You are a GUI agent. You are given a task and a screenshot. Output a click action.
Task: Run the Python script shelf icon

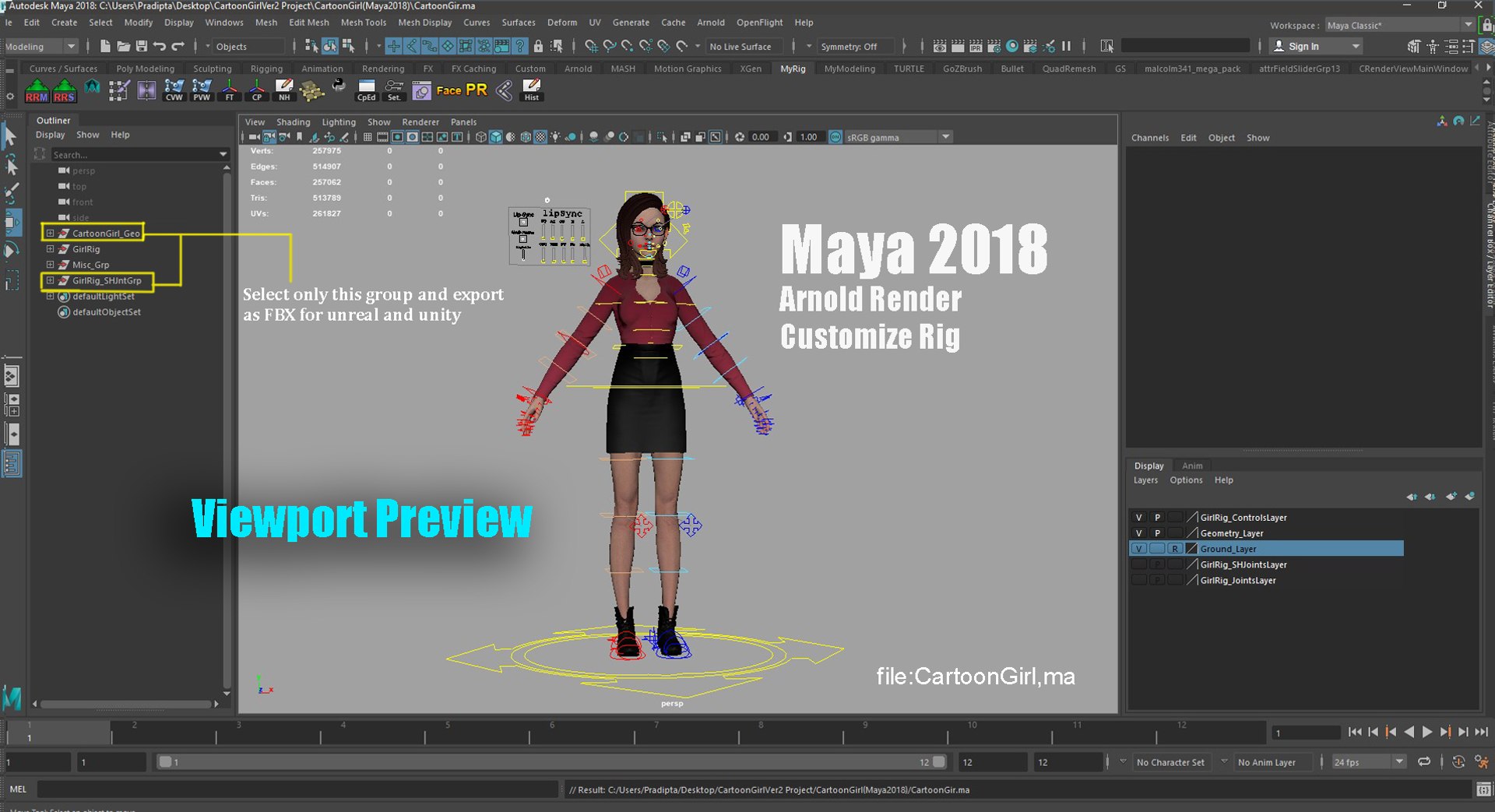(339, 86)
